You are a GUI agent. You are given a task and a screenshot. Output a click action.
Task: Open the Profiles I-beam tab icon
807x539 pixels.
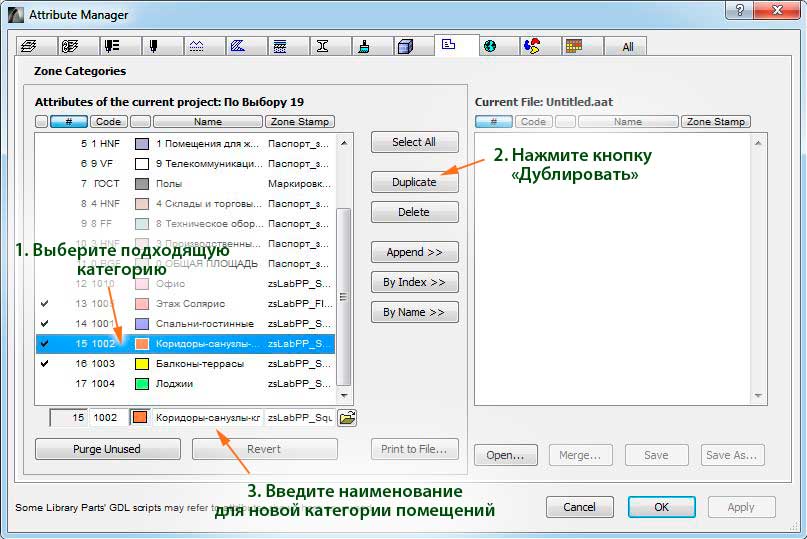[322, 46]
